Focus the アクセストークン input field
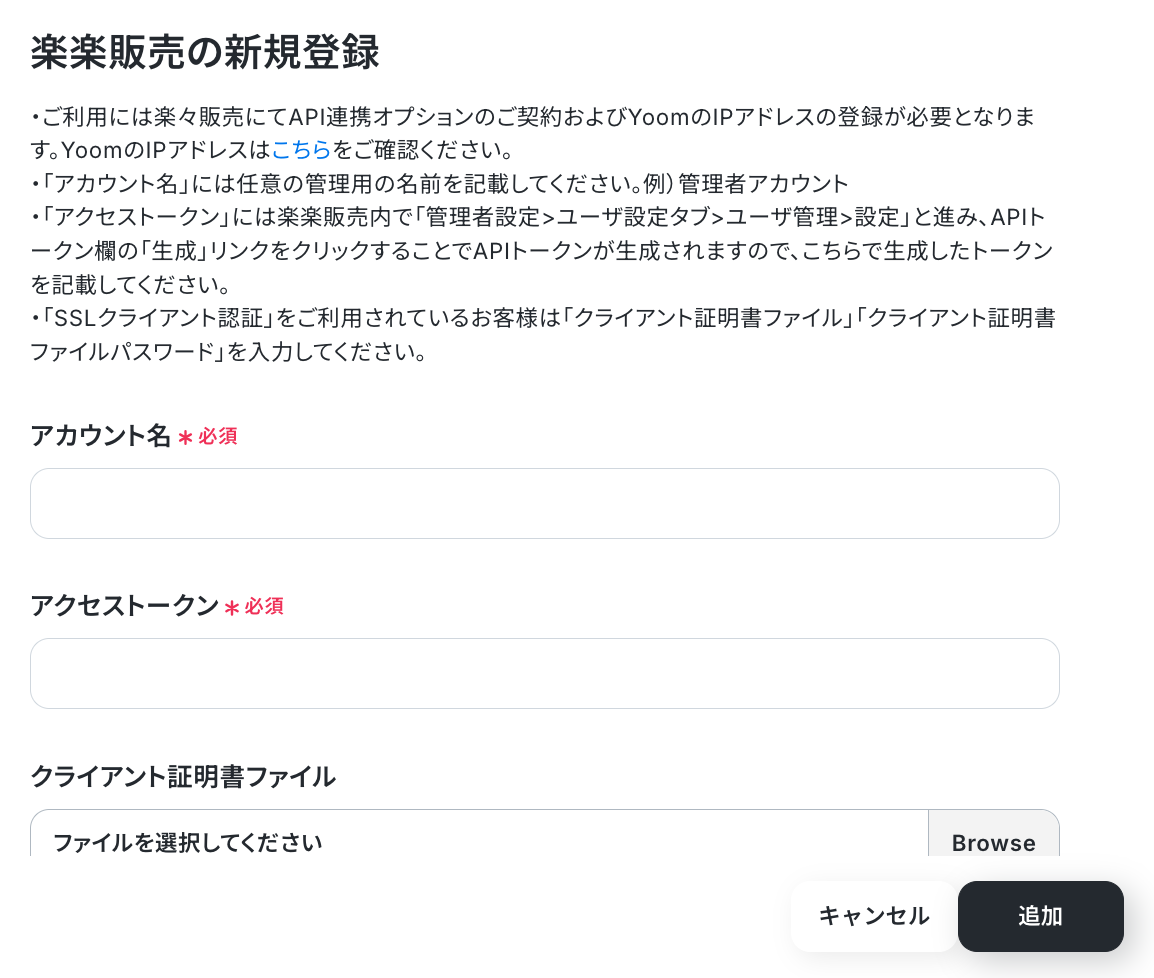This screenshot has height=978, width=1154. (545, 673)
